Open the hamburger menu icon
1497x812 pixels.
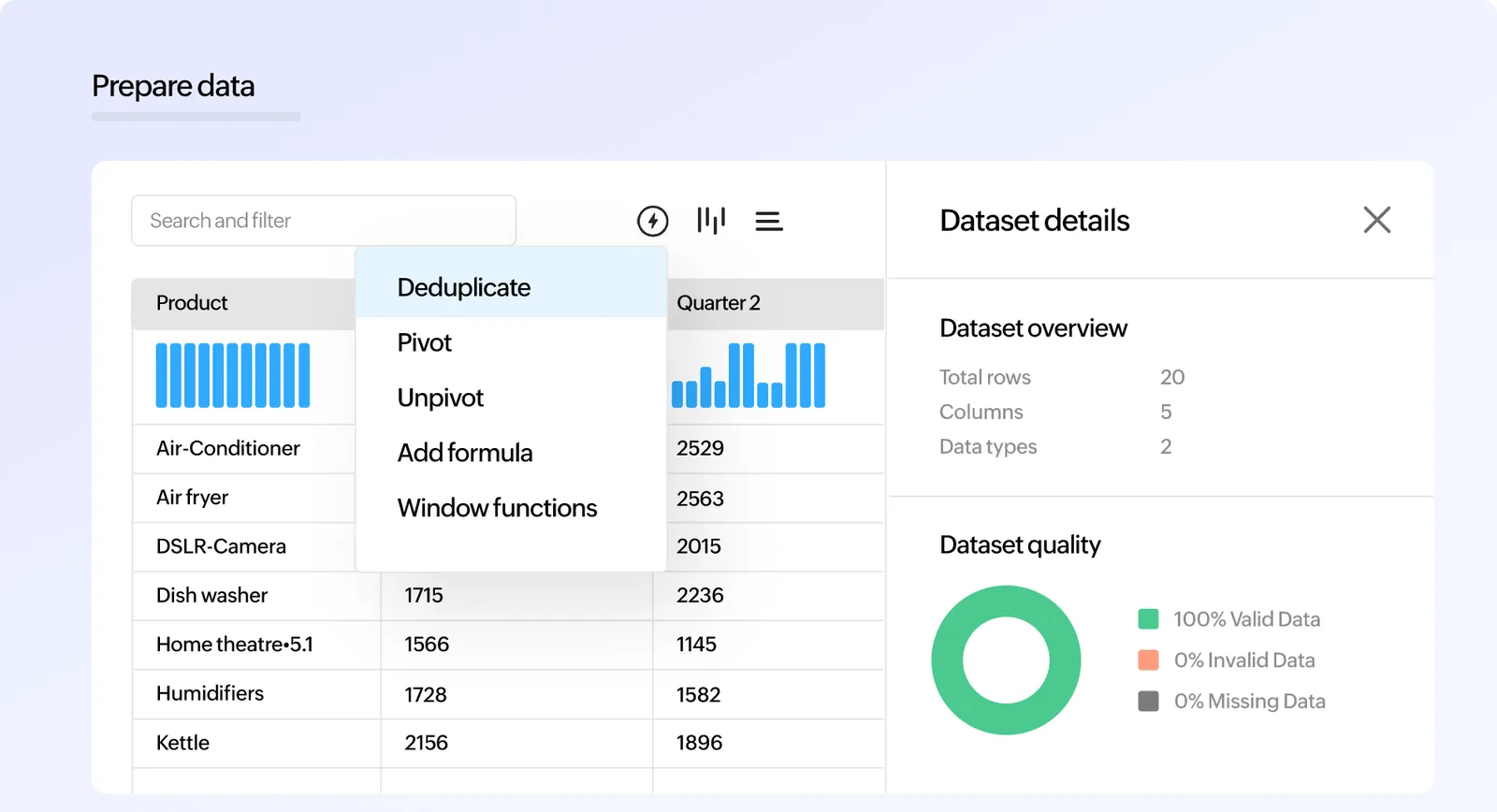coord(769,221)
